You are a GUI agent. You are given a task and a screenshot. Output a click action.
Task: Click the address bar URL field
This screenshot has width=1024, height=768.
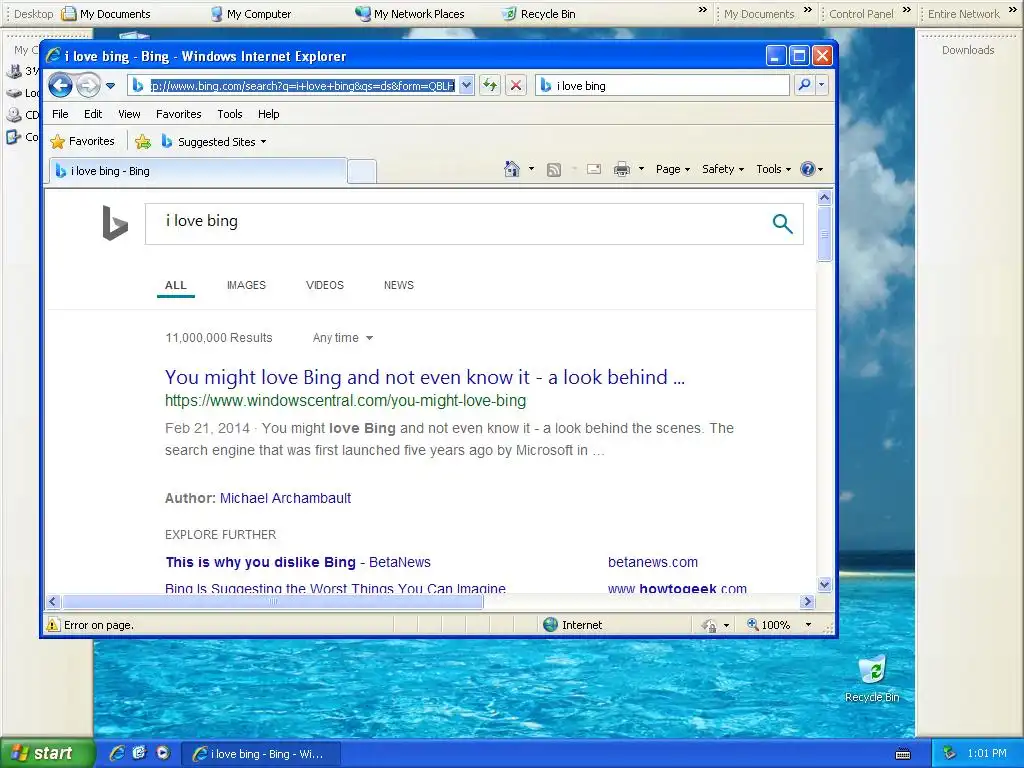click(302, 86)
